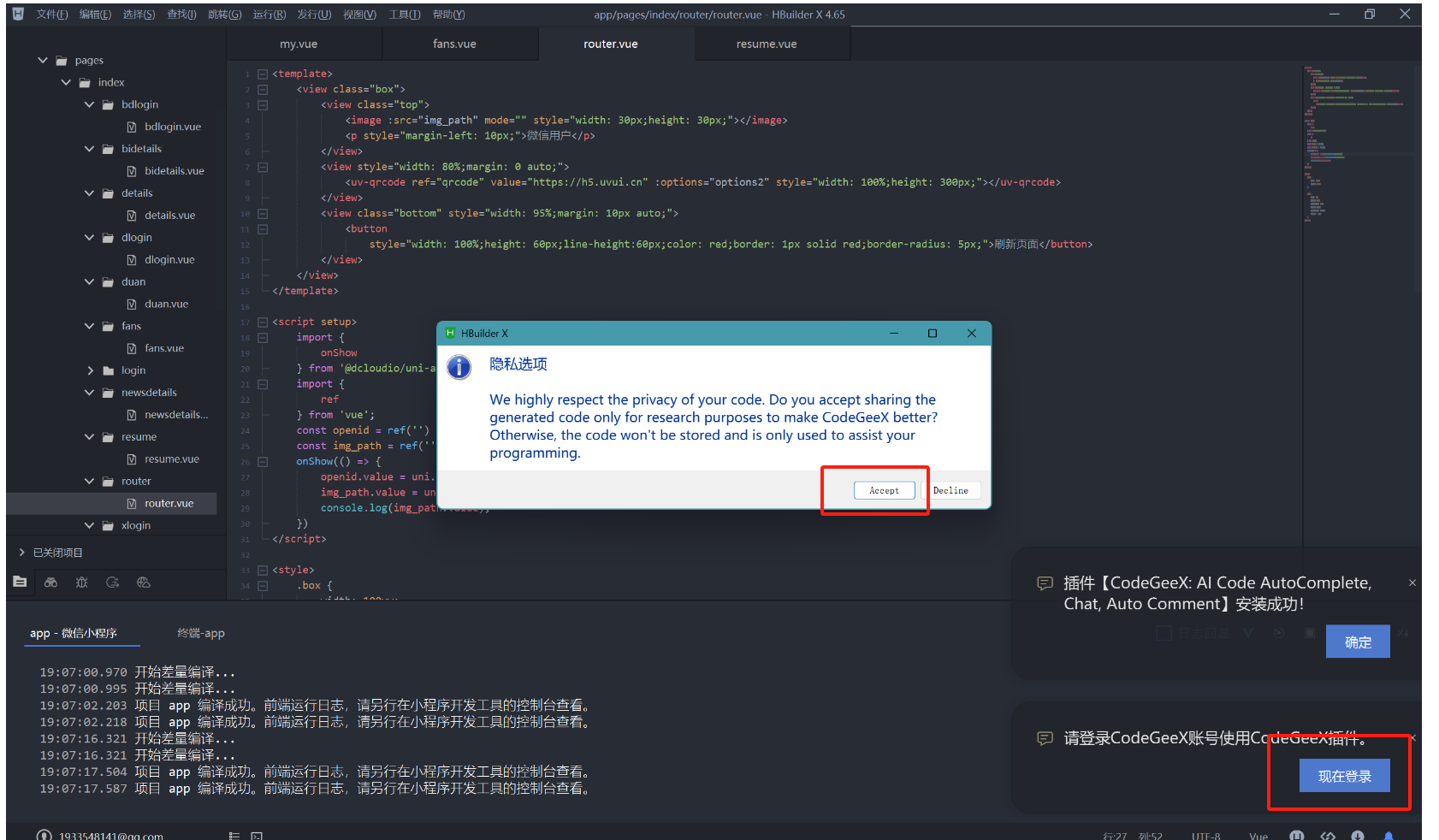Screen dimensions: 1439x840
Task: Click the project files folder icon
Action: point(20,582)
